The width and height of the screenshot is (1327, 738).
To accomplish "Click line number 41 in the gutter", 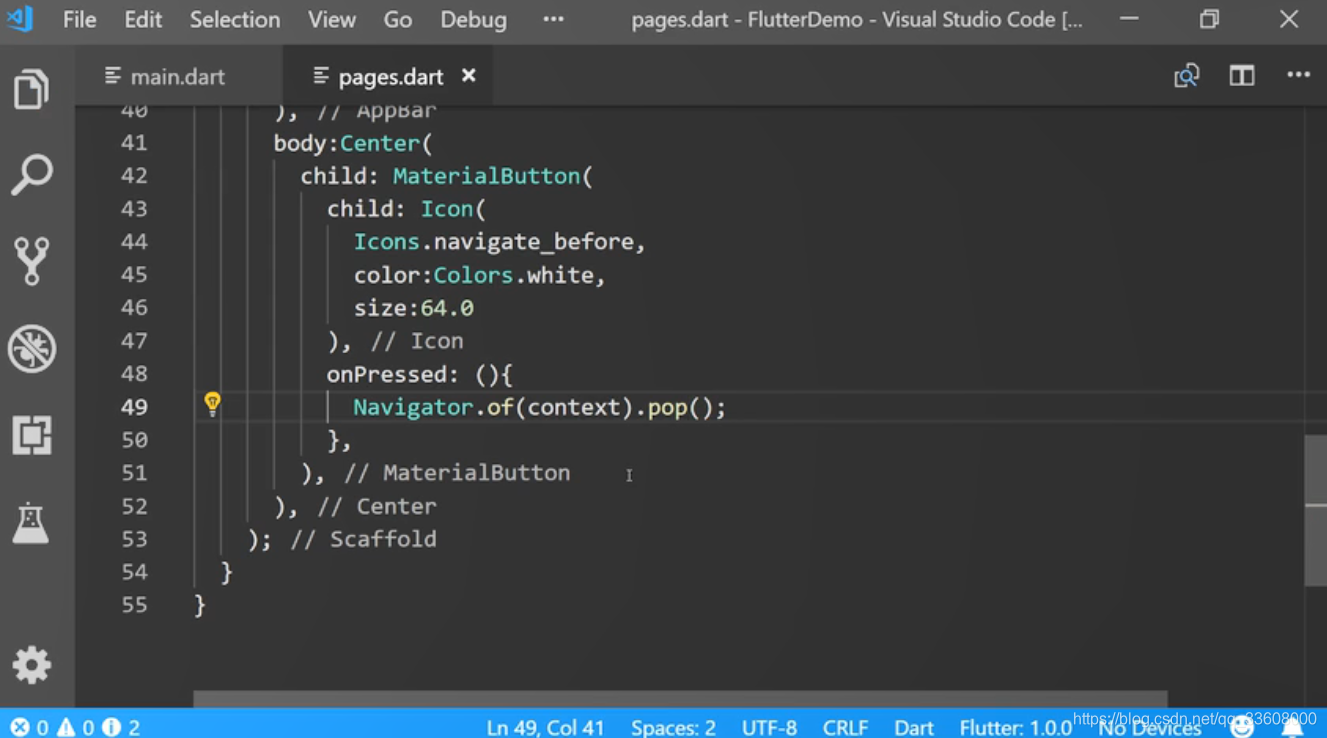I will click(134, 143).
